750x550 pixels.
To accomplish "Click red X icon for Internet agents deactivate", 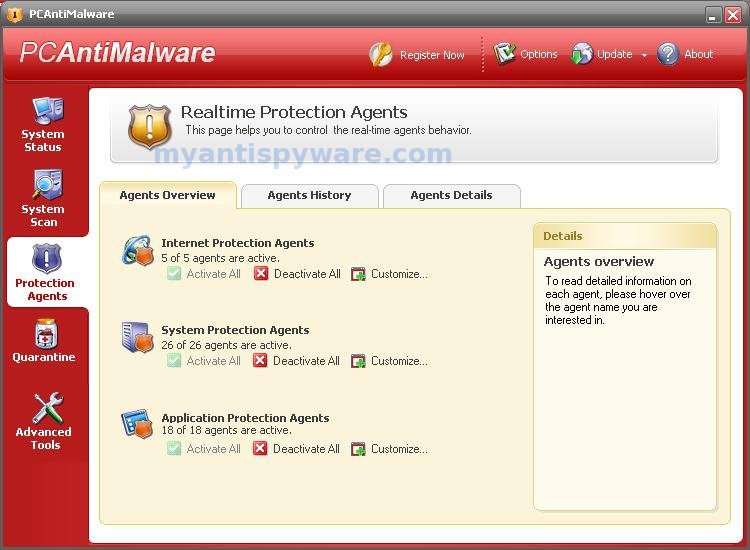I will (x=261, y=274).
